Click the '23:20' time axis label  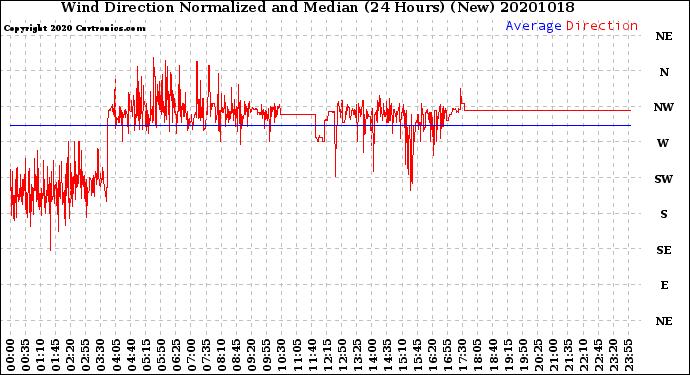(614, 355)
